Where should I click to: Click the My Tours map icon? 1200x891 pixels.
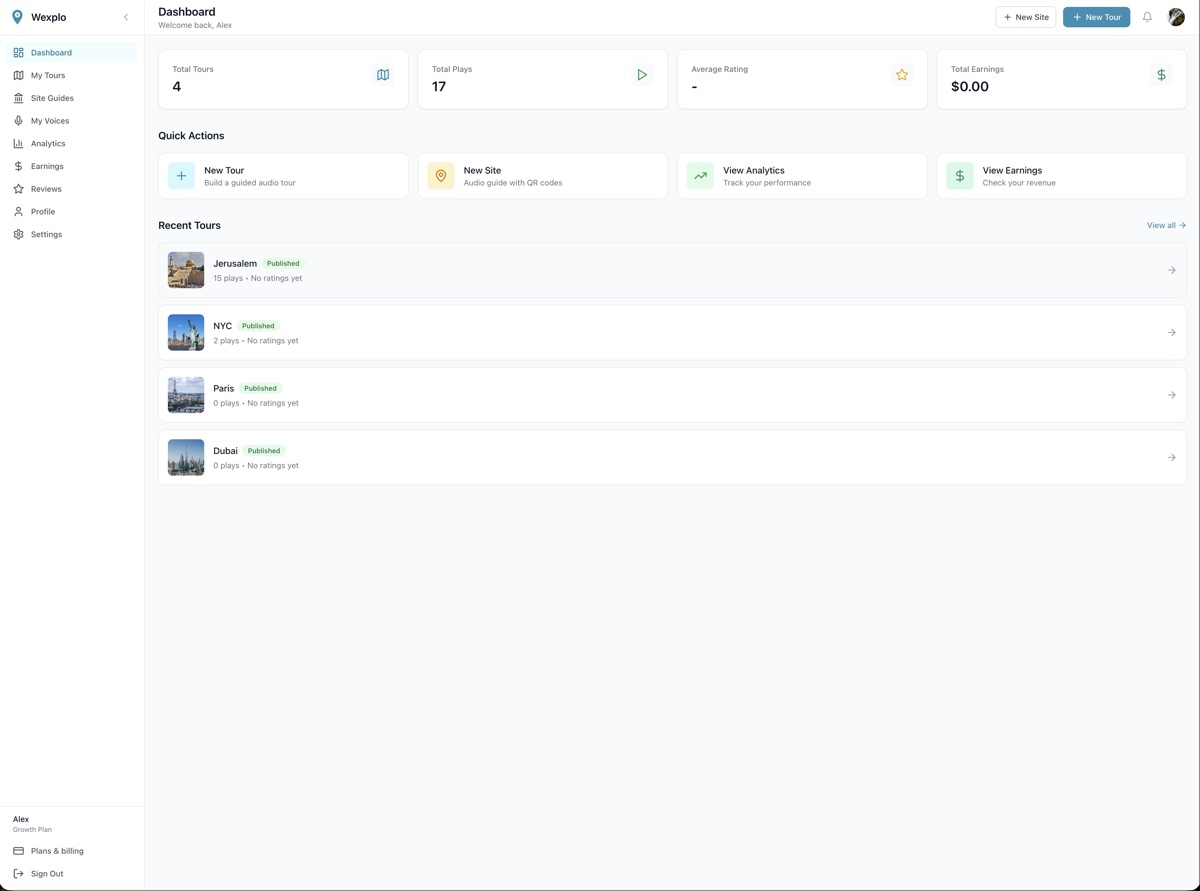18,75
